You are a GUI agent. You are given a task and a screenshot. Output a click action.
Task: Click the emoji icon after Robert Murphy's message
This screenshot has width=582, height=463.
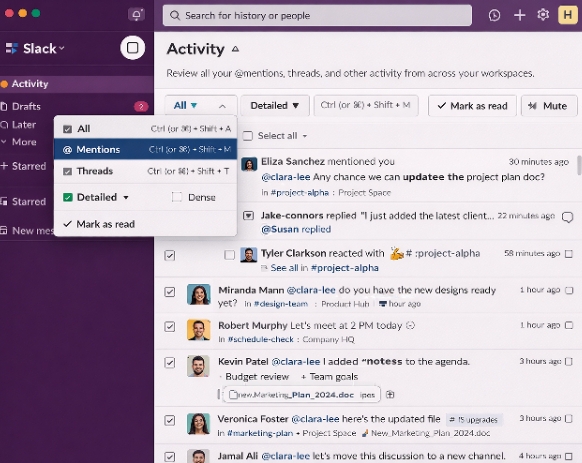point(410,326)
